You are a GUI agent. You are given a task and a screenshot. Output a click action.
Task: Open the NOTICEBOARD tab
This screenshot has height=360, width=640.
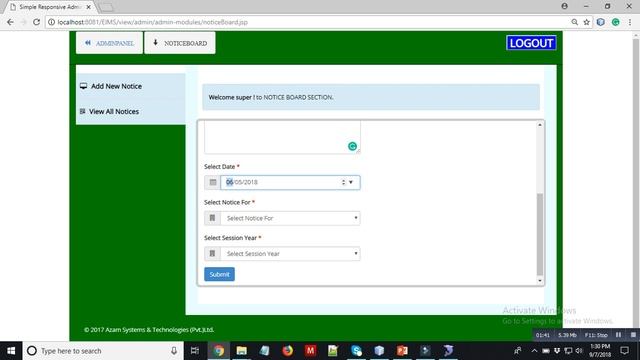click(x=180, y=43)
